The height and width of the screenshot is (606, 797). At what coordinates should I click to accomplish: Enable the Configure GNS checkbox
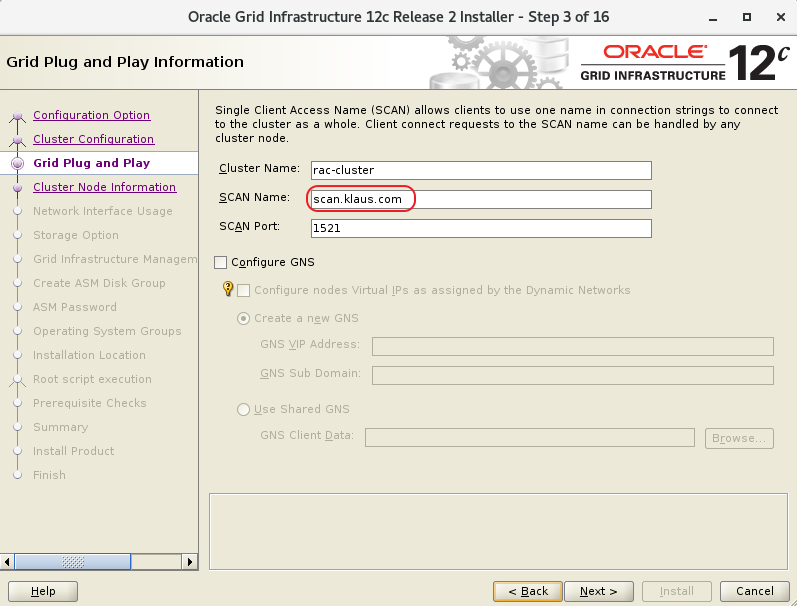coord(221,262)
